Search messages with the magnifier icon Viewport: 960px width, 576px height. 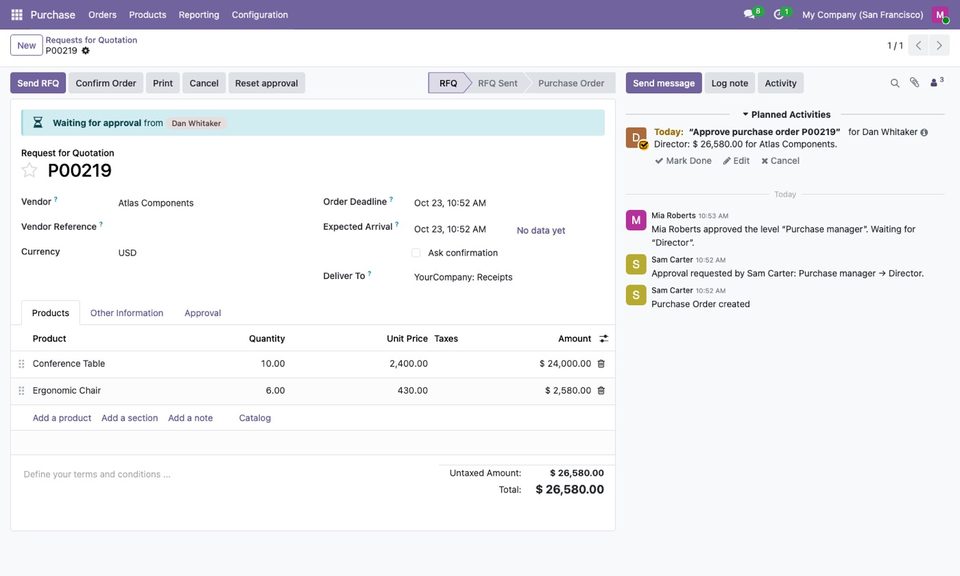click(894, 83)
